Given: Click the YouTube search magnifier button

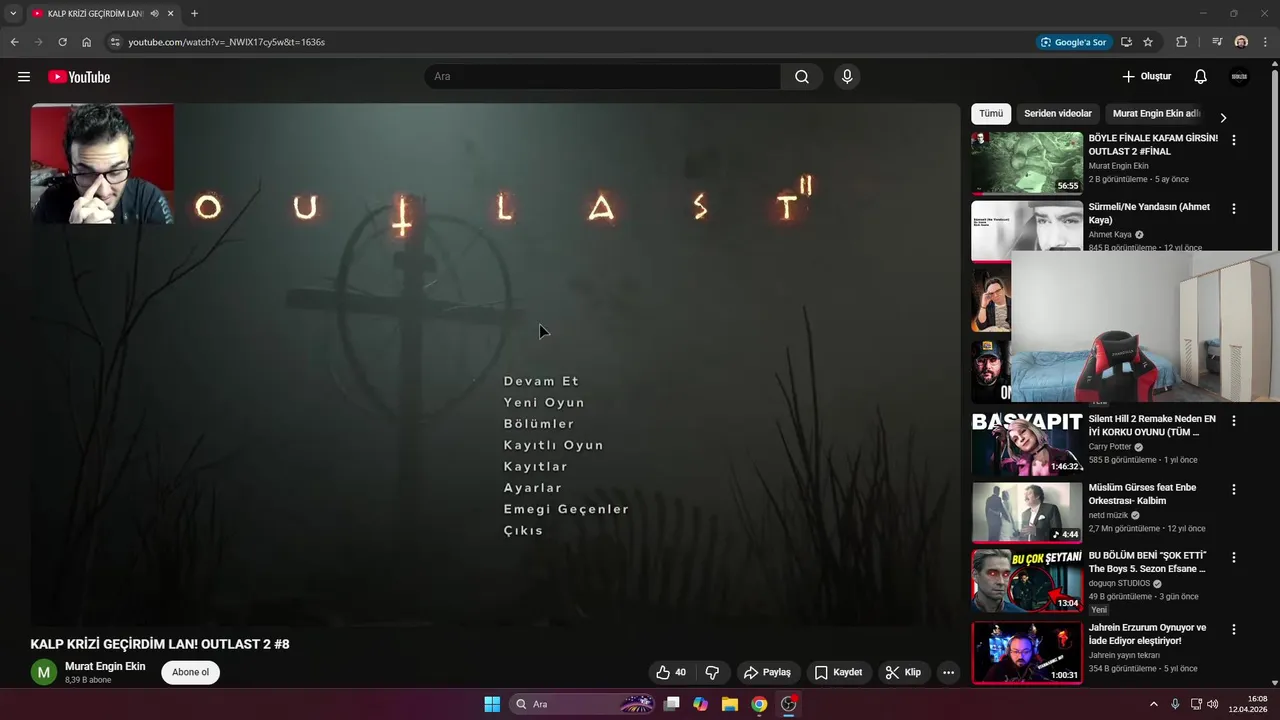Looking at the screenshot, I should (x=802, y=77).
